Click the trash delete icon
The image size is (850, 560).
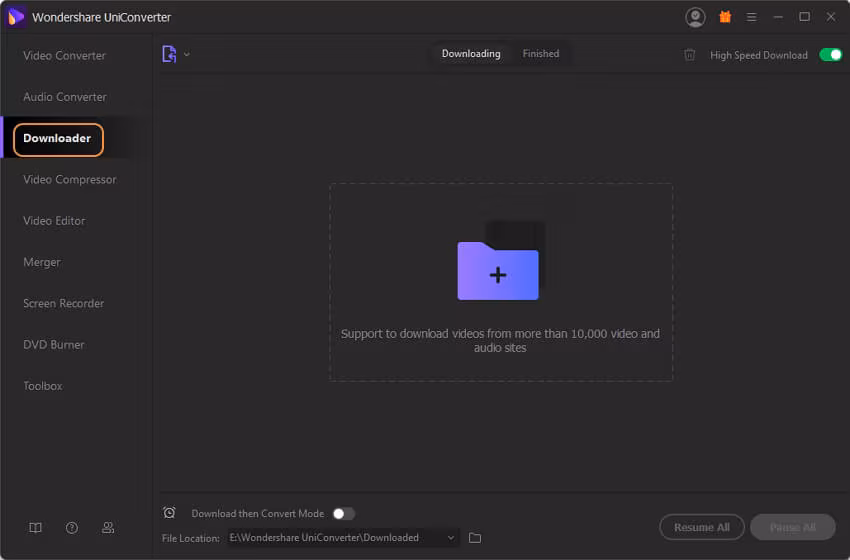click(x=689, y=55)
